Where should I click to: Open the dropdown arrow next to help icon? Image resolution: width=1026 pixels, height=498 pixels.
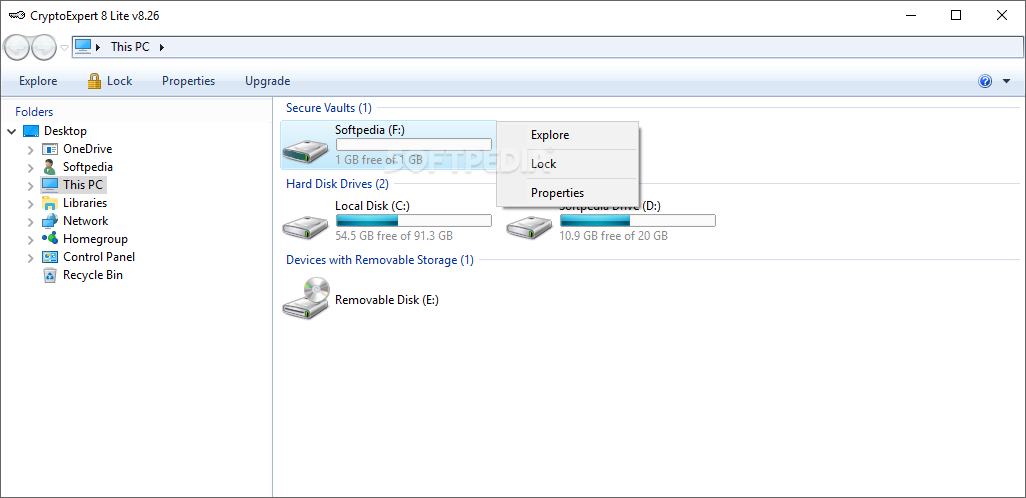click(x=1006, y=82)
